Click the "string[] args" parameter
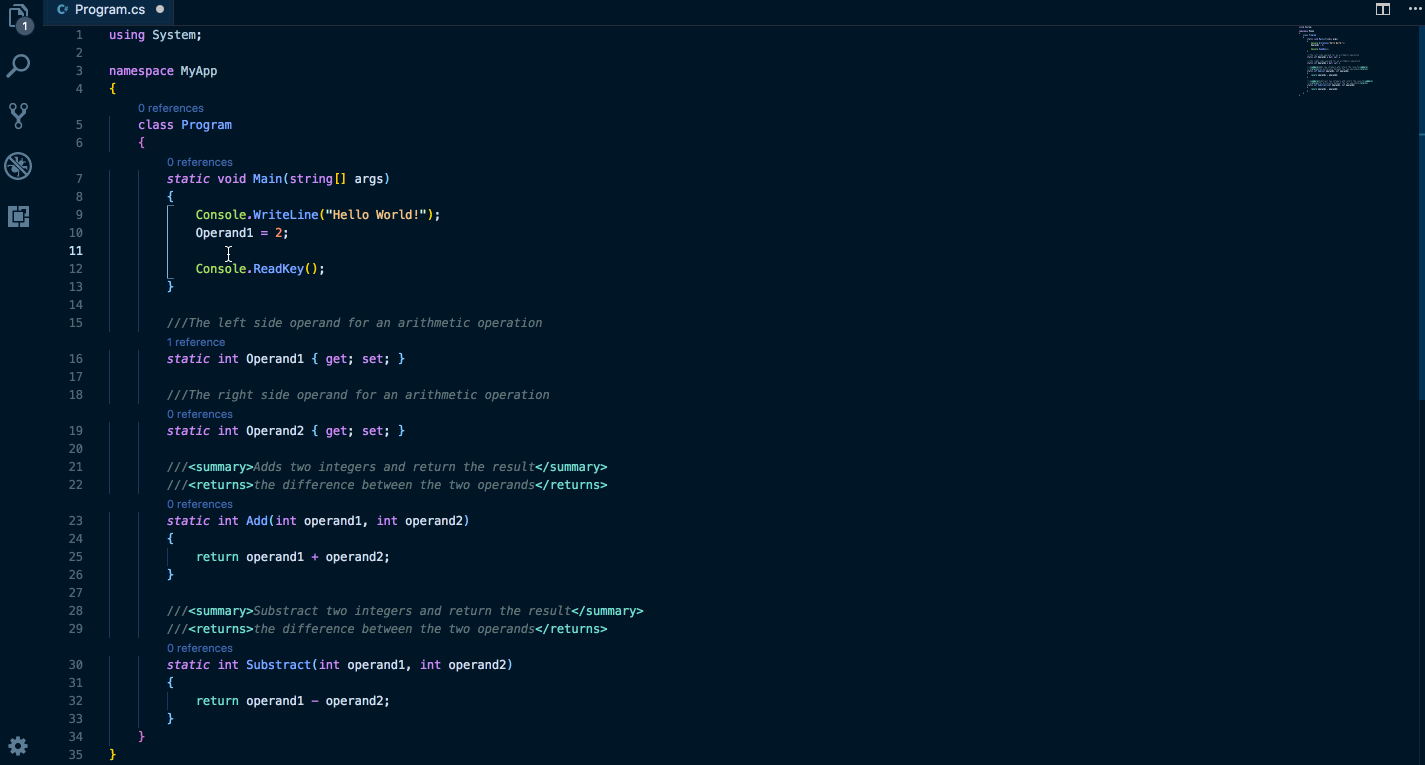Viewport: 1425px width, 765px height. tap(336, 179)
